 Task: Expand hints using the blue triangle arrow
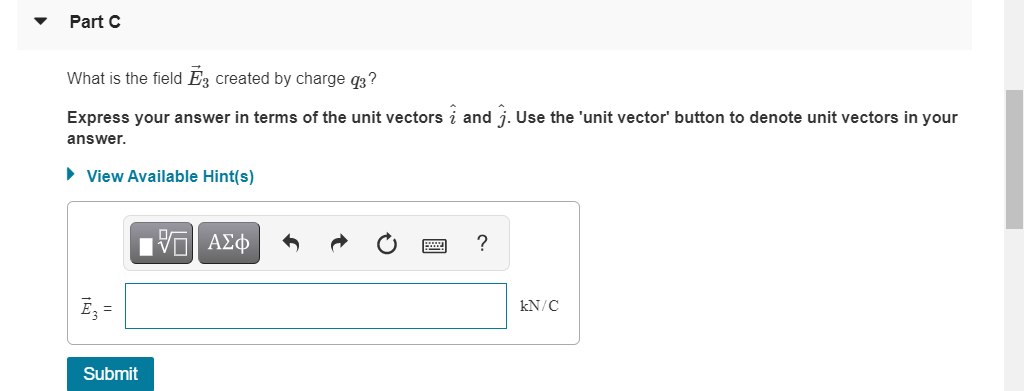coord(71,175)
